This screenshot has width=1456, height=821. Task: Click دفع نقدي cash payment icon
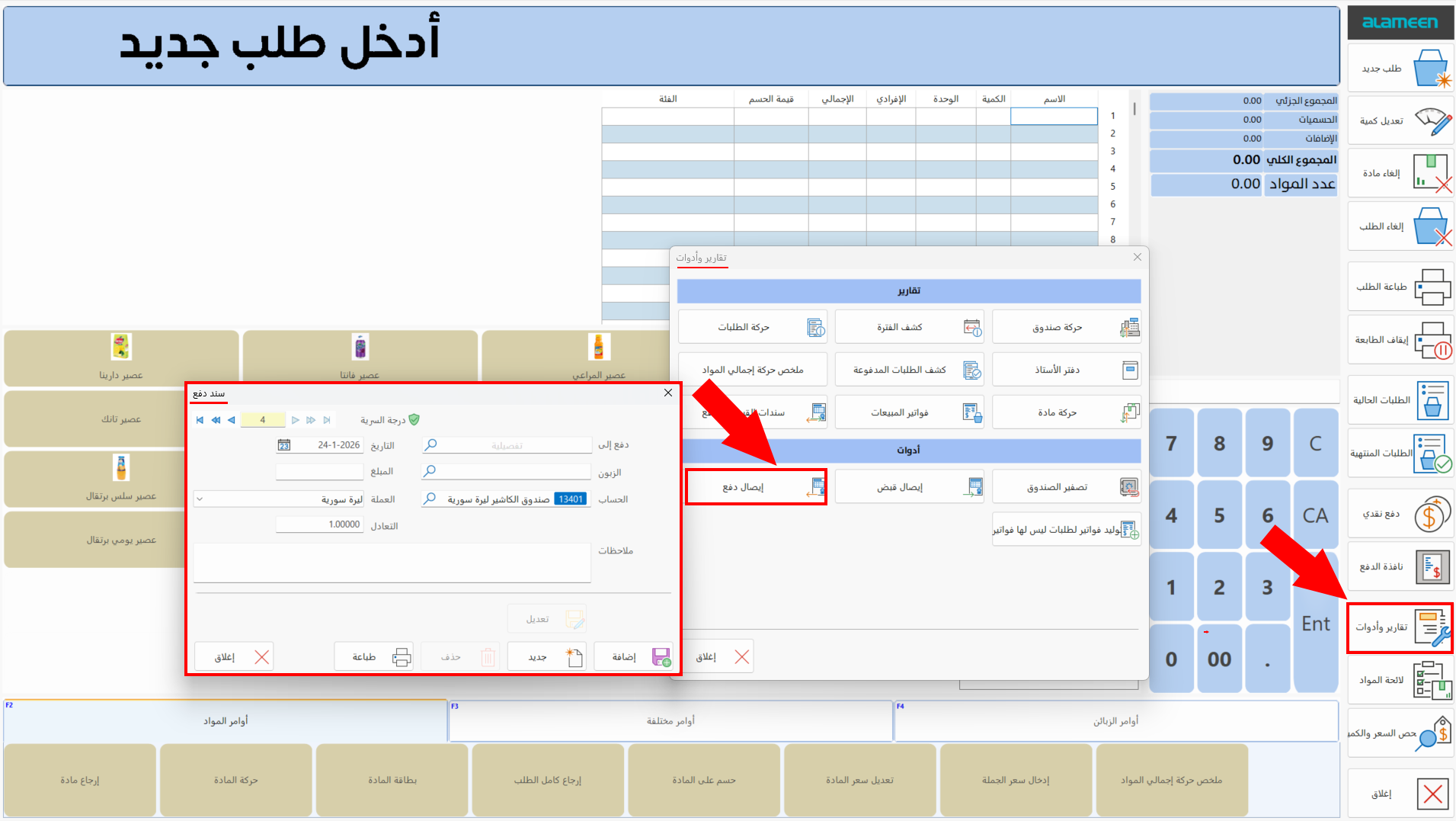click(1432, 514)
